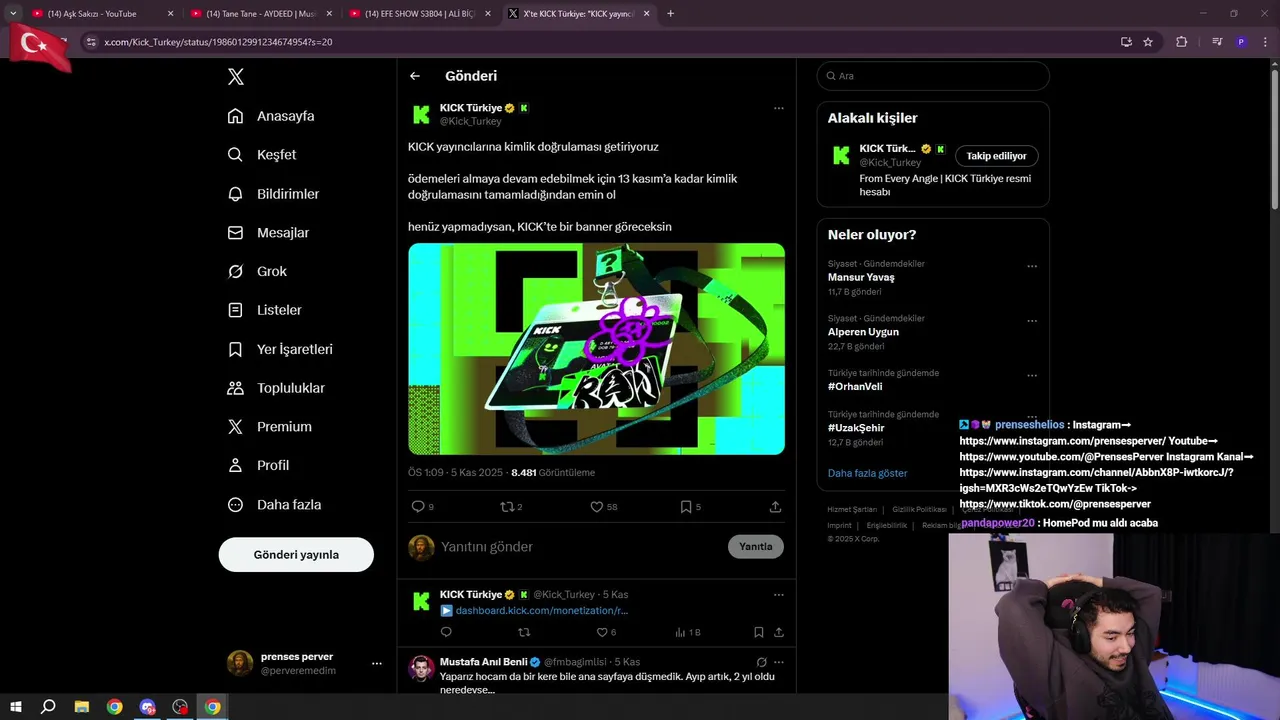Viewport: 1280px width, 720px height.
Task: Open Mesajlar envelope icon
Action: [235, 233]
